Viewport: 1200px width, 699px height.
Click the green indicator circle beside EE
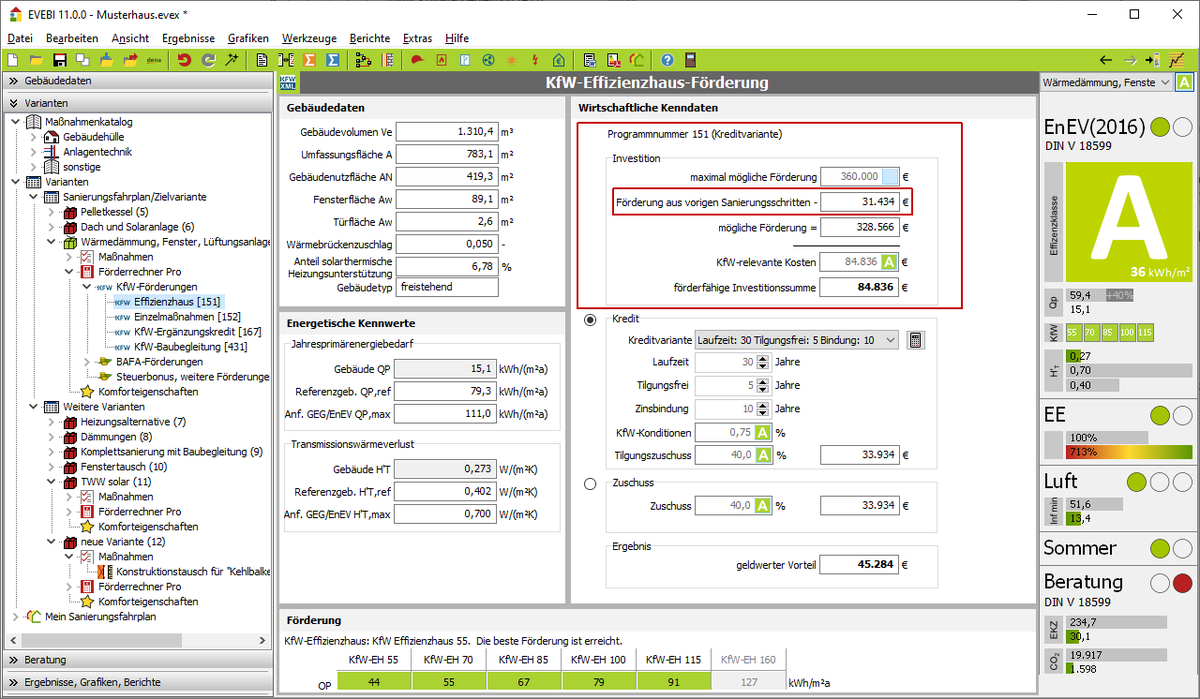point(1160,415)
